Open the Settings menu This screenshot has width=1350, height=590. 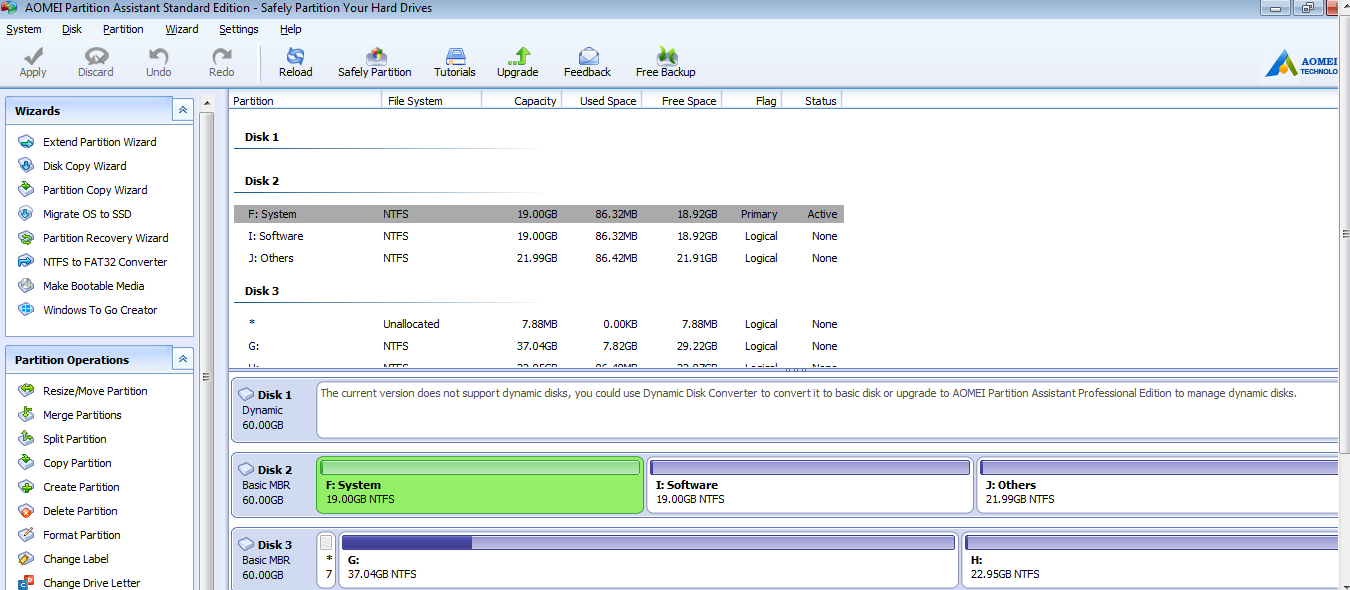pyautogui.click(x=239, y=29)
